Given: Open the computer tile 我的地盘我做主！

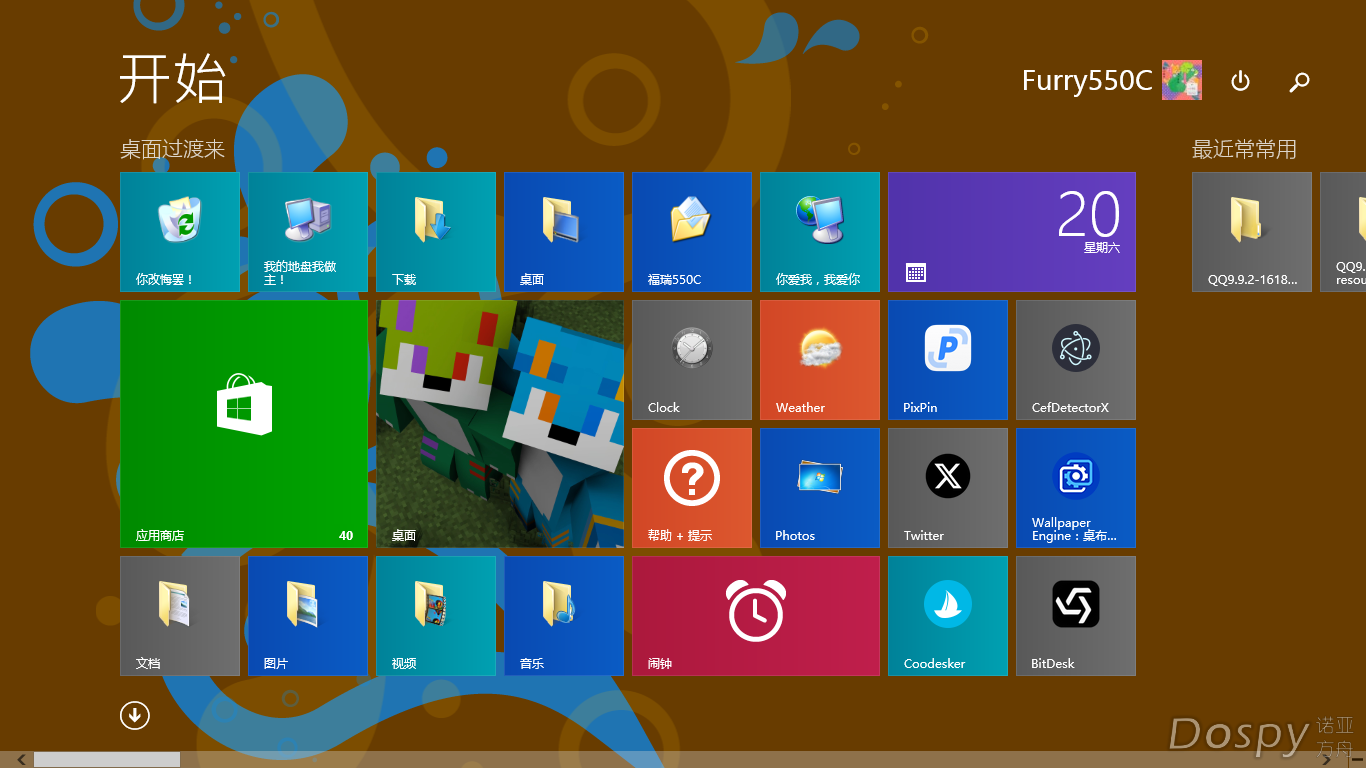Looking at the screenshot, I should 308,232.
